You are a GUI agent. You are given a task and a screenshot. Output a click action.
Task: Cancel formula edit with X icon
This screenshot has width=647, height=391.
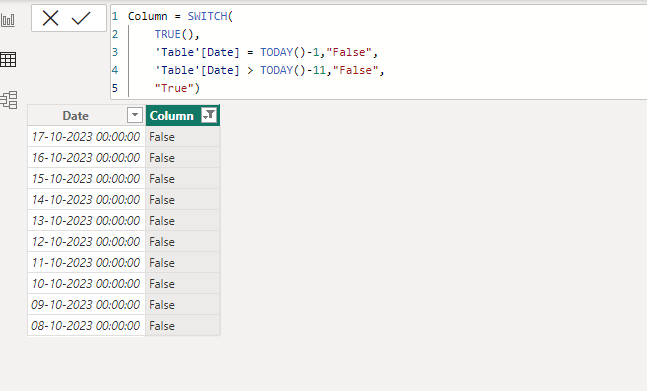tap(50, 18)
